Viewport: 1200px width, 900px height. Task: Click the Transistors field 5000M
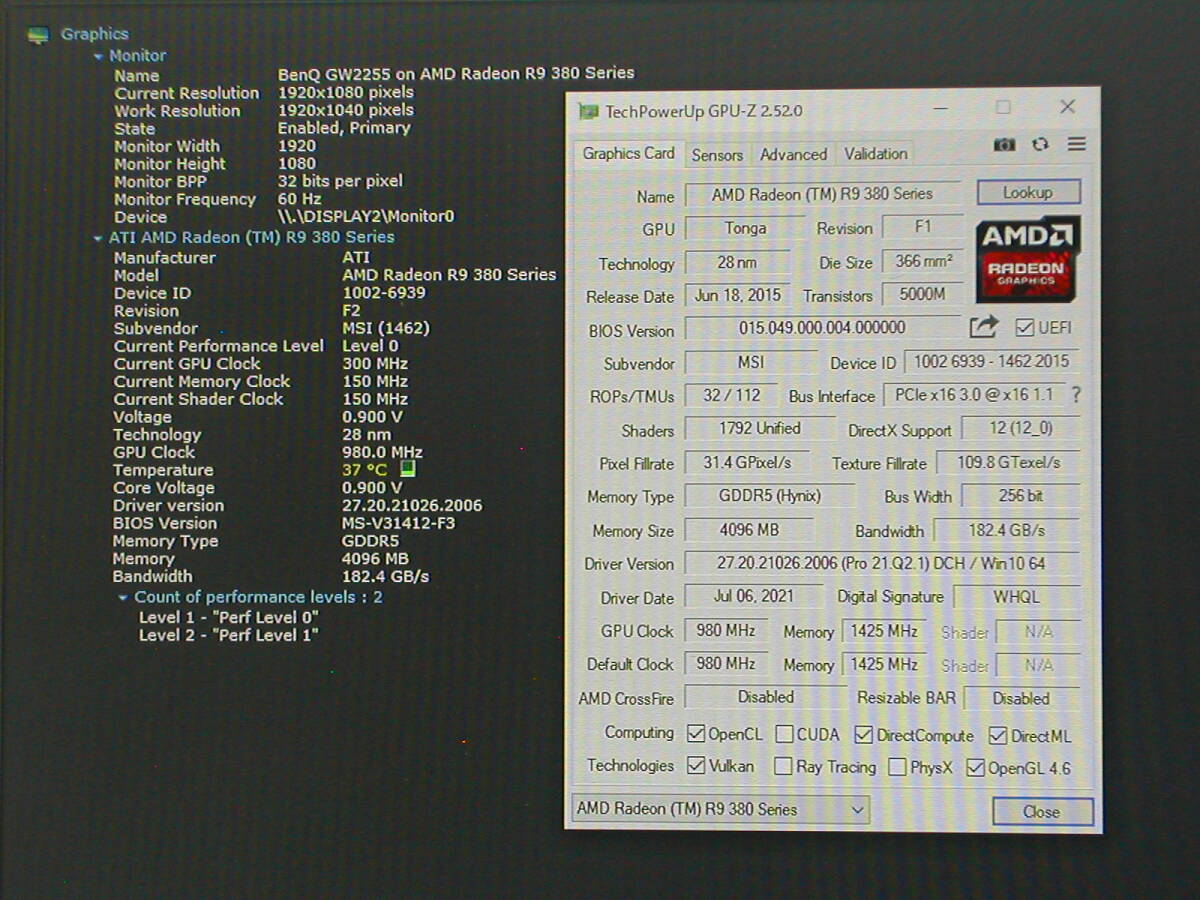pyautogui.click(x=923, y=294)
